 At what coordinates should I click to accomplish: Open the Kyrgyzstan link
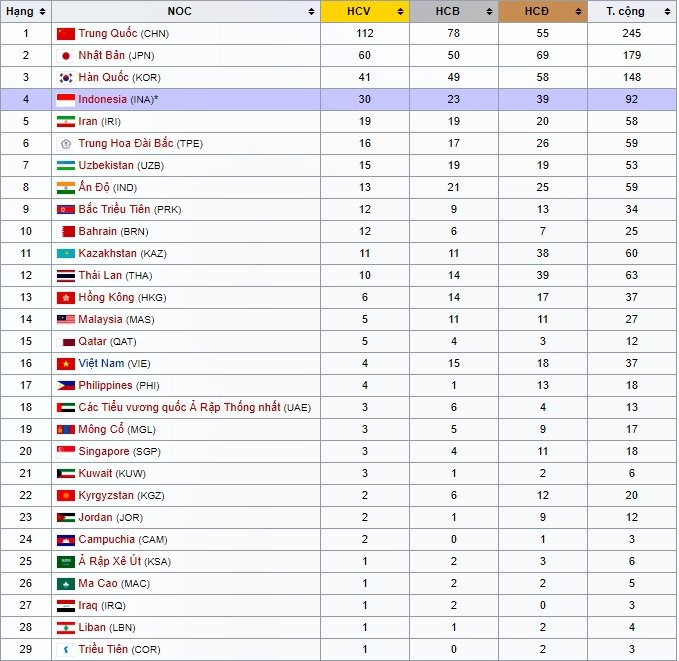(x=106, y=496)
